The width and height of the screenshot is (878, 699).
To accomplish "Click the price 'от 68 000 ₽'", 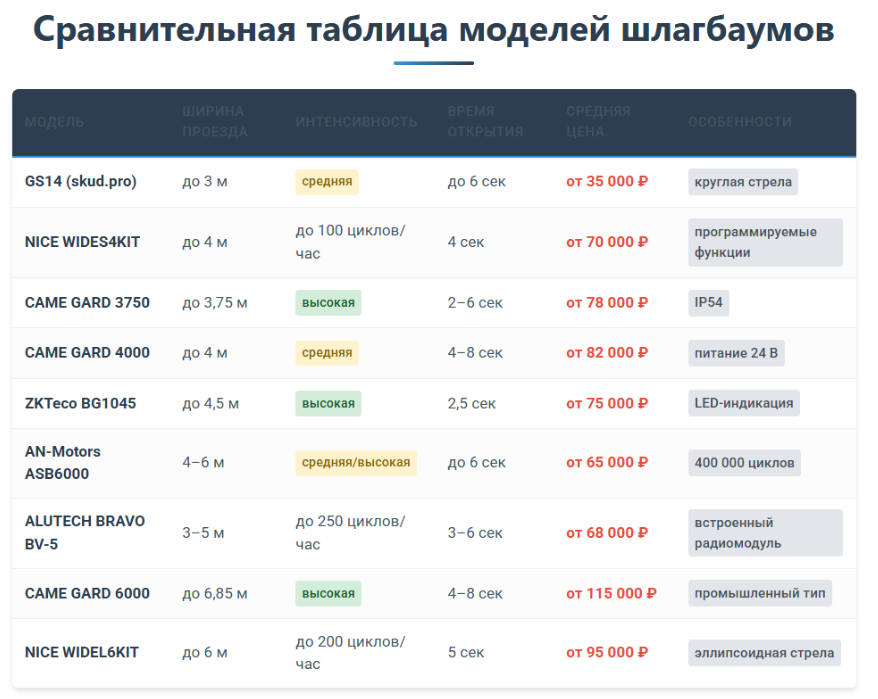I will 607,533.
